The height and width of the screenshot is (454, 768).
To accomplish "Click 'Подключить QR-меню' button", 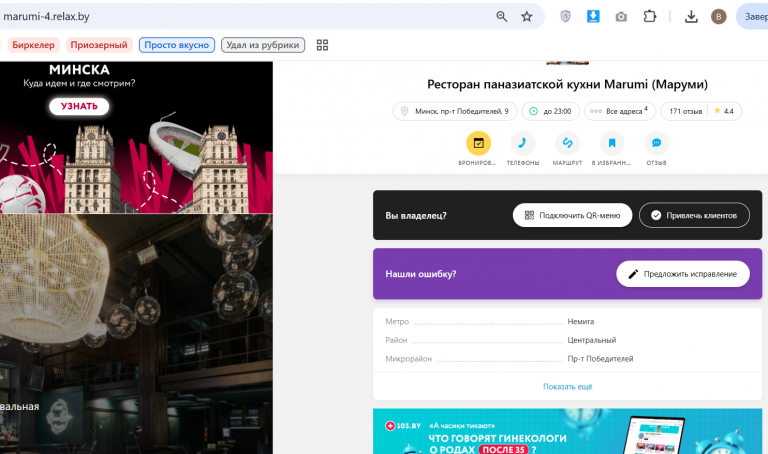I will pos(572,215).
